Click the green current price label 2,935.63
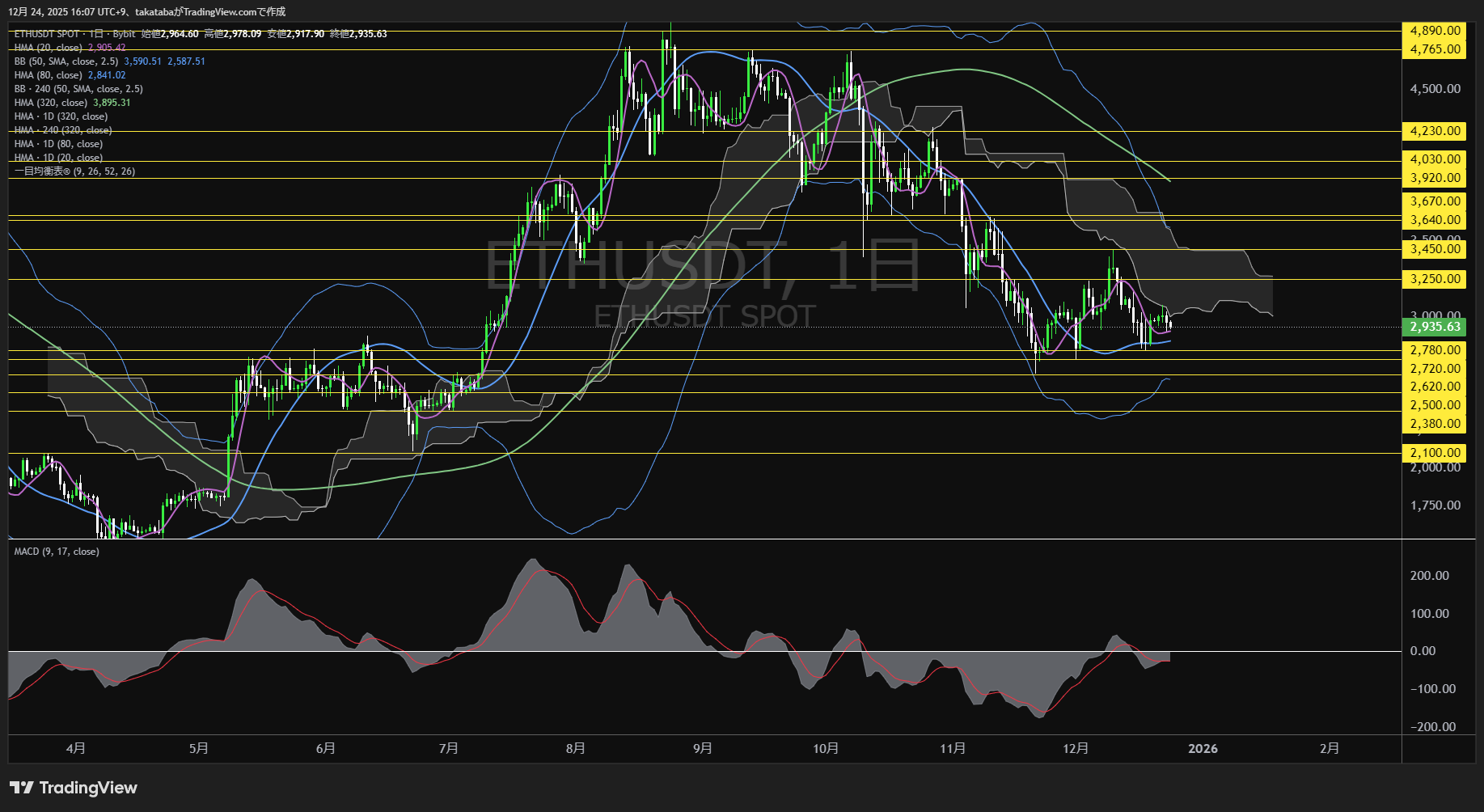This screenshot has width=1484, height=812. point(1435,327)
